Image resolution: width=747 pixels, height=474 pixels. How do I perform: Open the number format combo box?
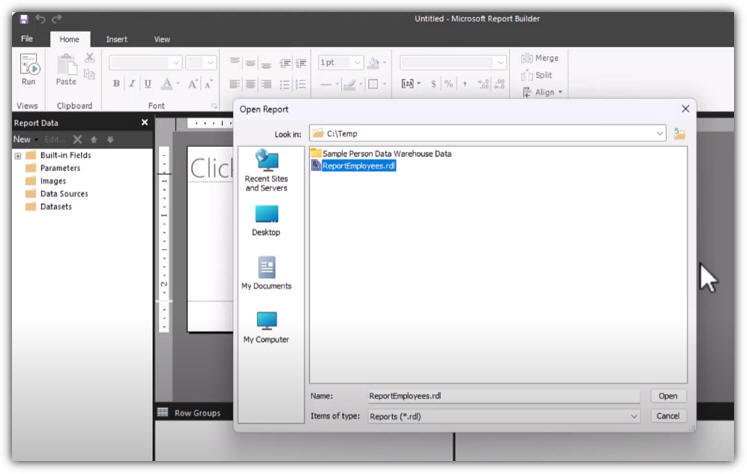click(453, 62)
